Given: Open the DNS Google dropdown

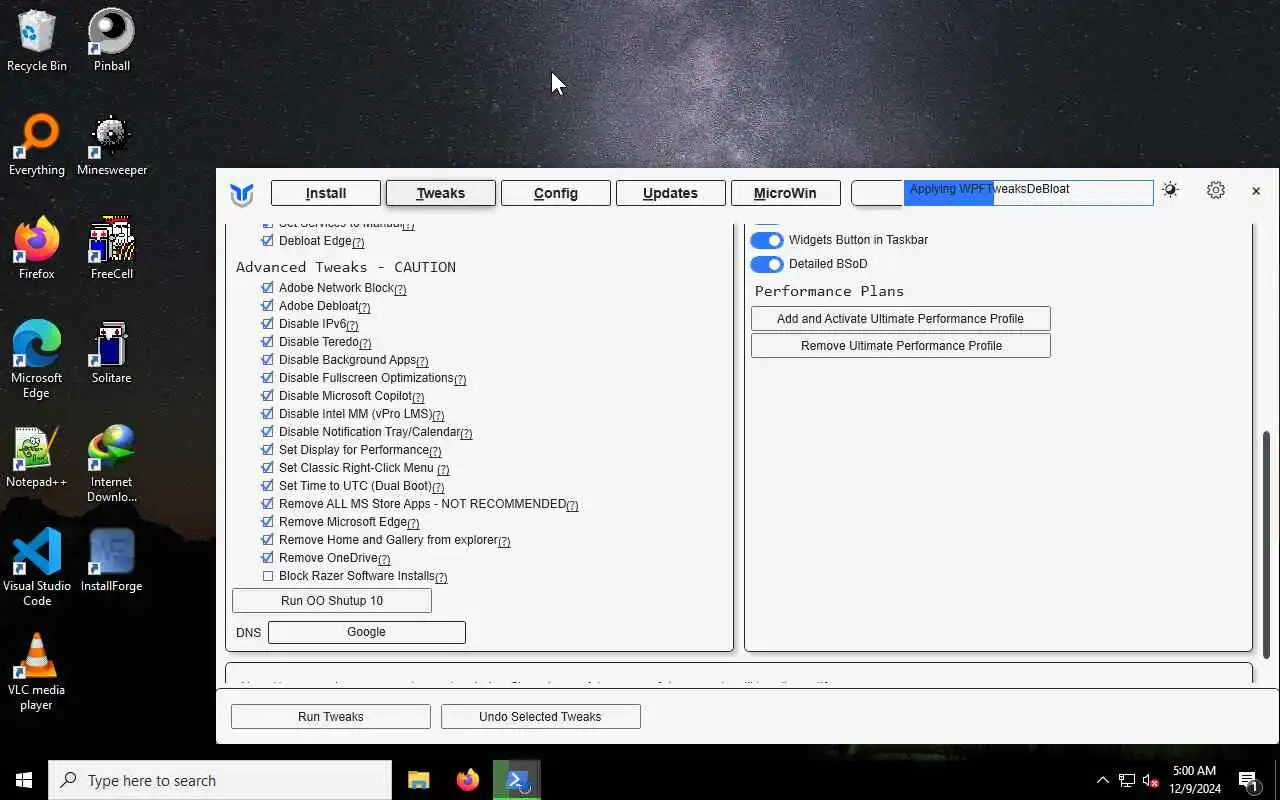Looking at the screenshot, I should tap(367, 632).
